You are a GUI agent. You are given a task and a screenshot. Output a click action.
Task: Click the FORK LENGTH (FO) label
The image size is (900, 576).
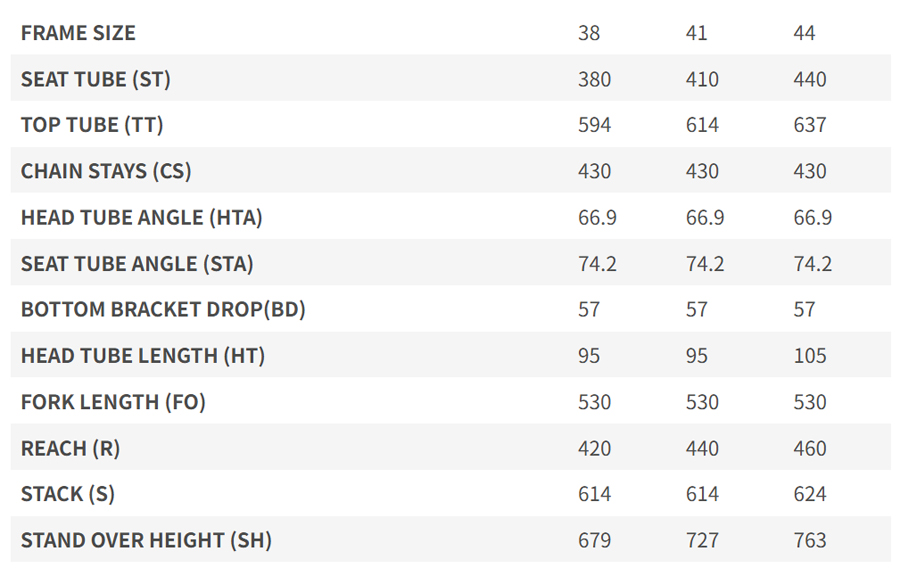tap(113, 402)
